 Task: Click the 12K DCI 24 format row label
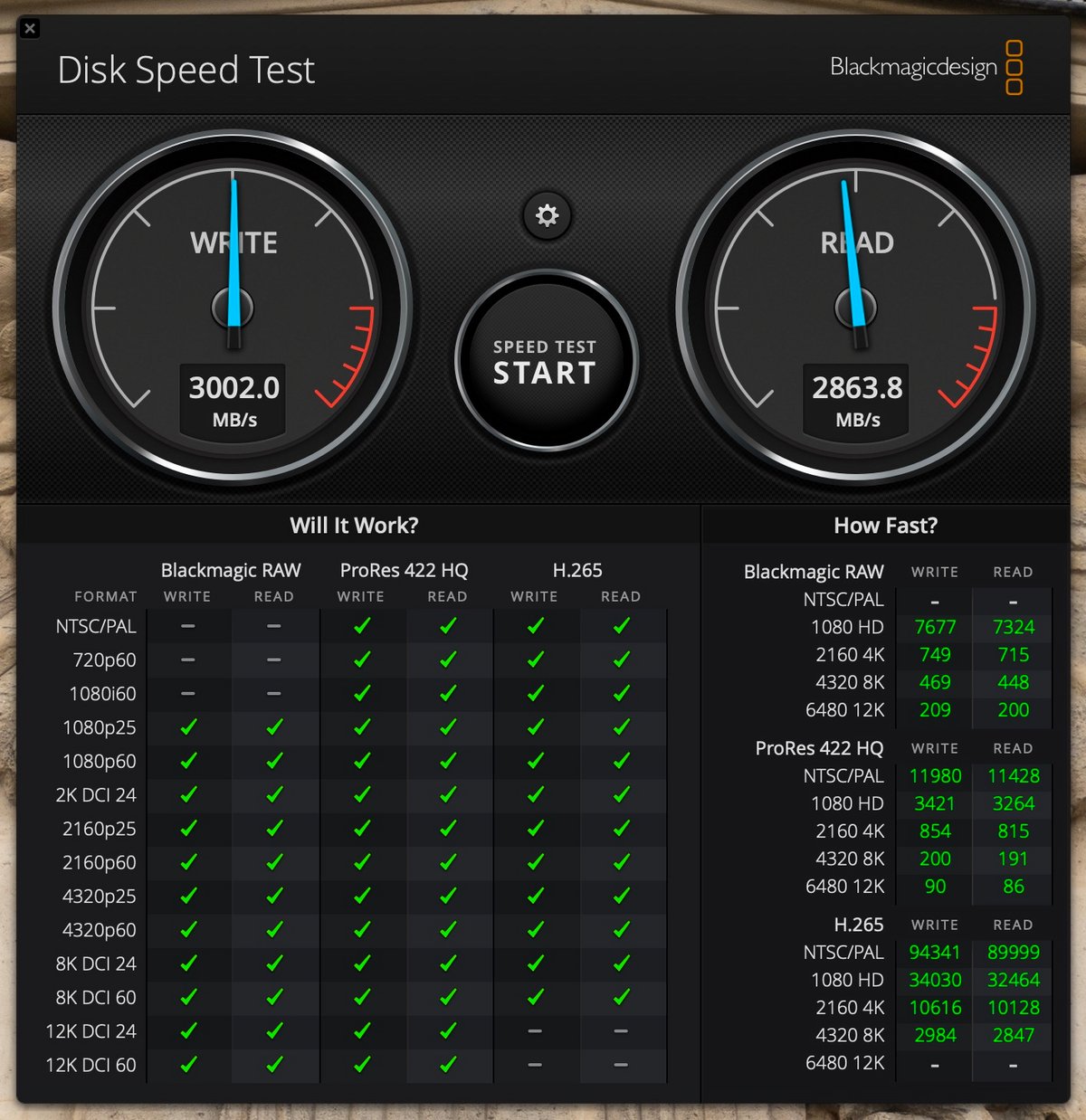[91, 1031]
